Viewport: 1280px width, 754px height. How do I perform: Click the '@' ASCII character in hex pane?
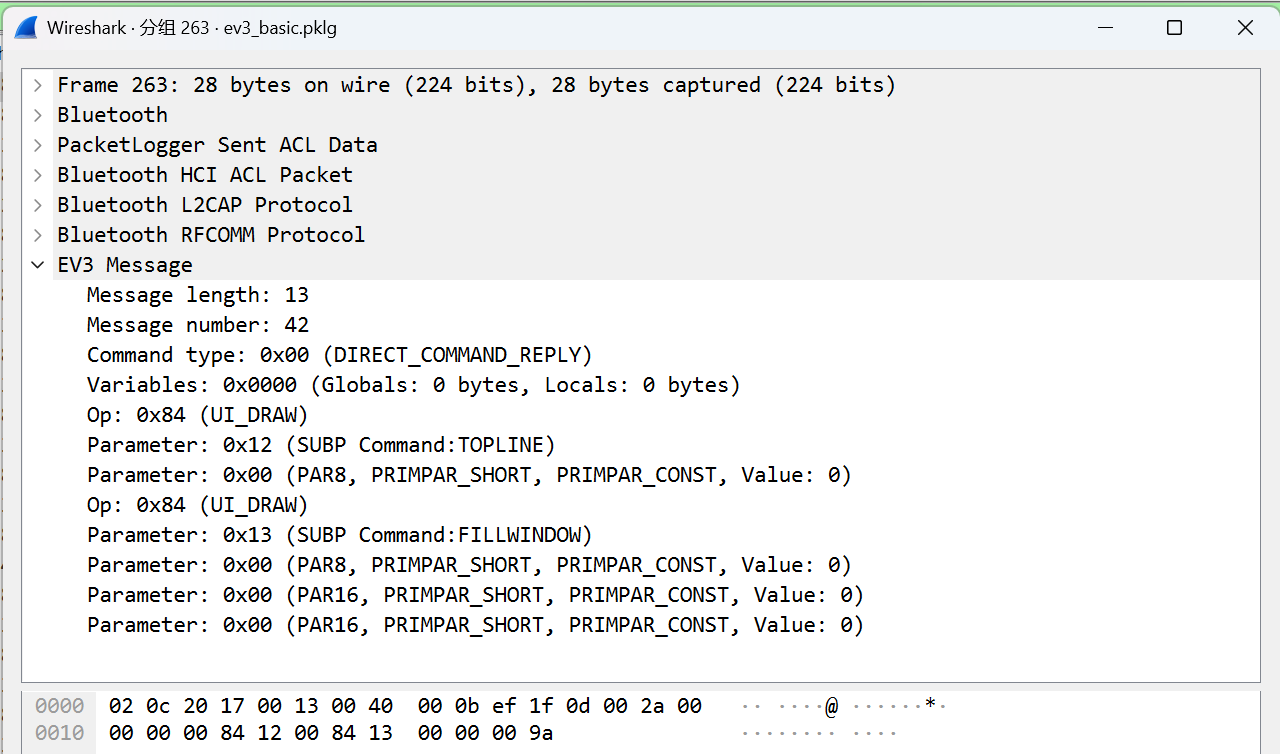tap(831, 707)
